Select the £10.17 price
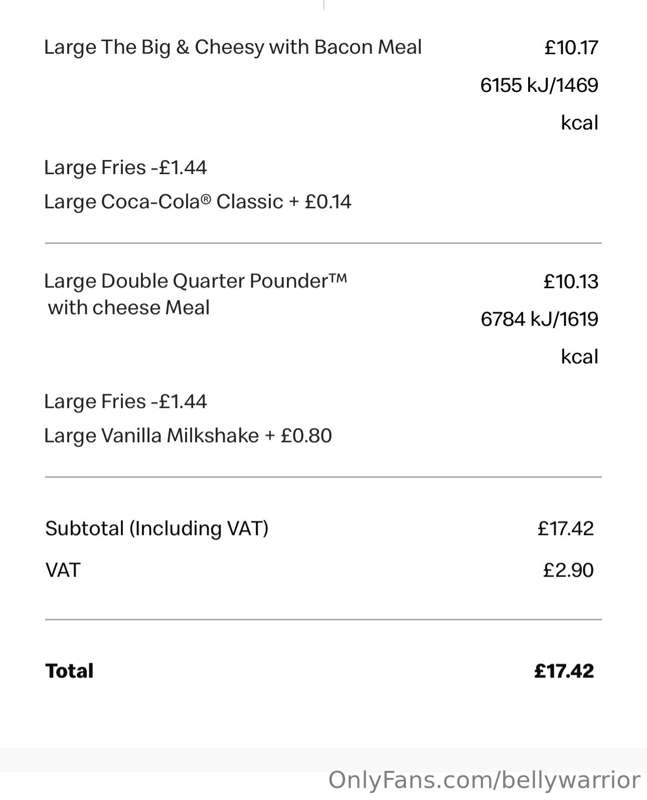 tap(571, 47)
